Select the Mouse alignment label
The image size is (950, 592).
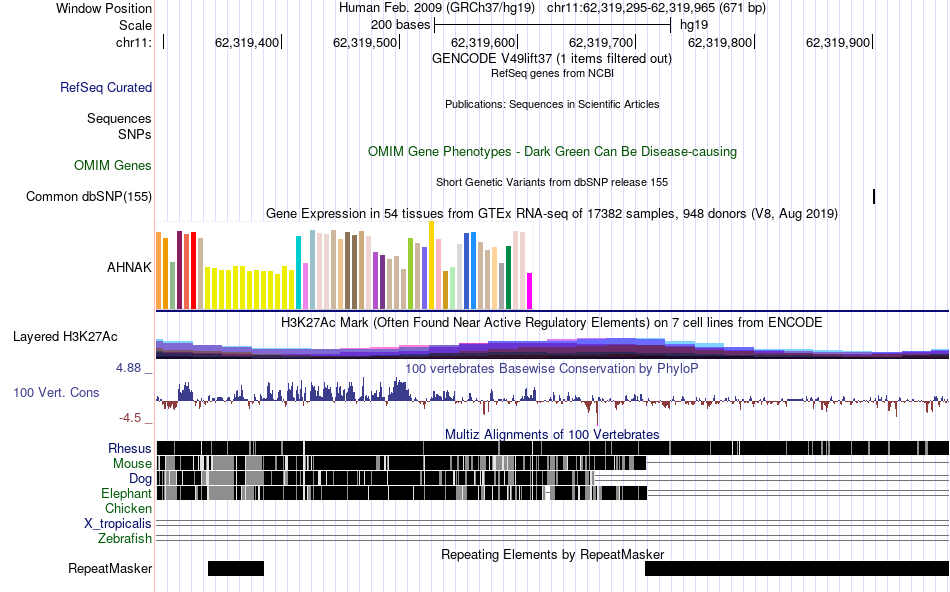(x=132, y=464)
